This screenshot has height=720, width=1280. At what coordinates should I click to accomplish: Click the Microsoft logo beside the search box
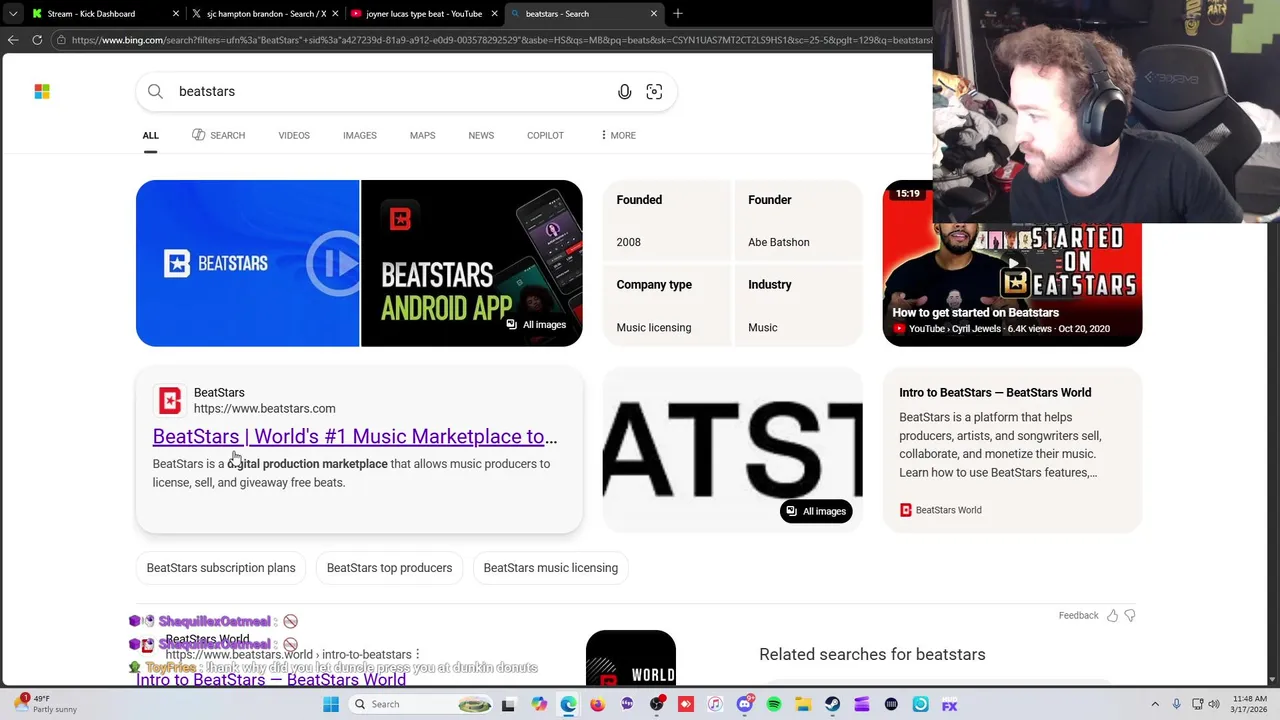pyautogui.click(x=42, y=91)
